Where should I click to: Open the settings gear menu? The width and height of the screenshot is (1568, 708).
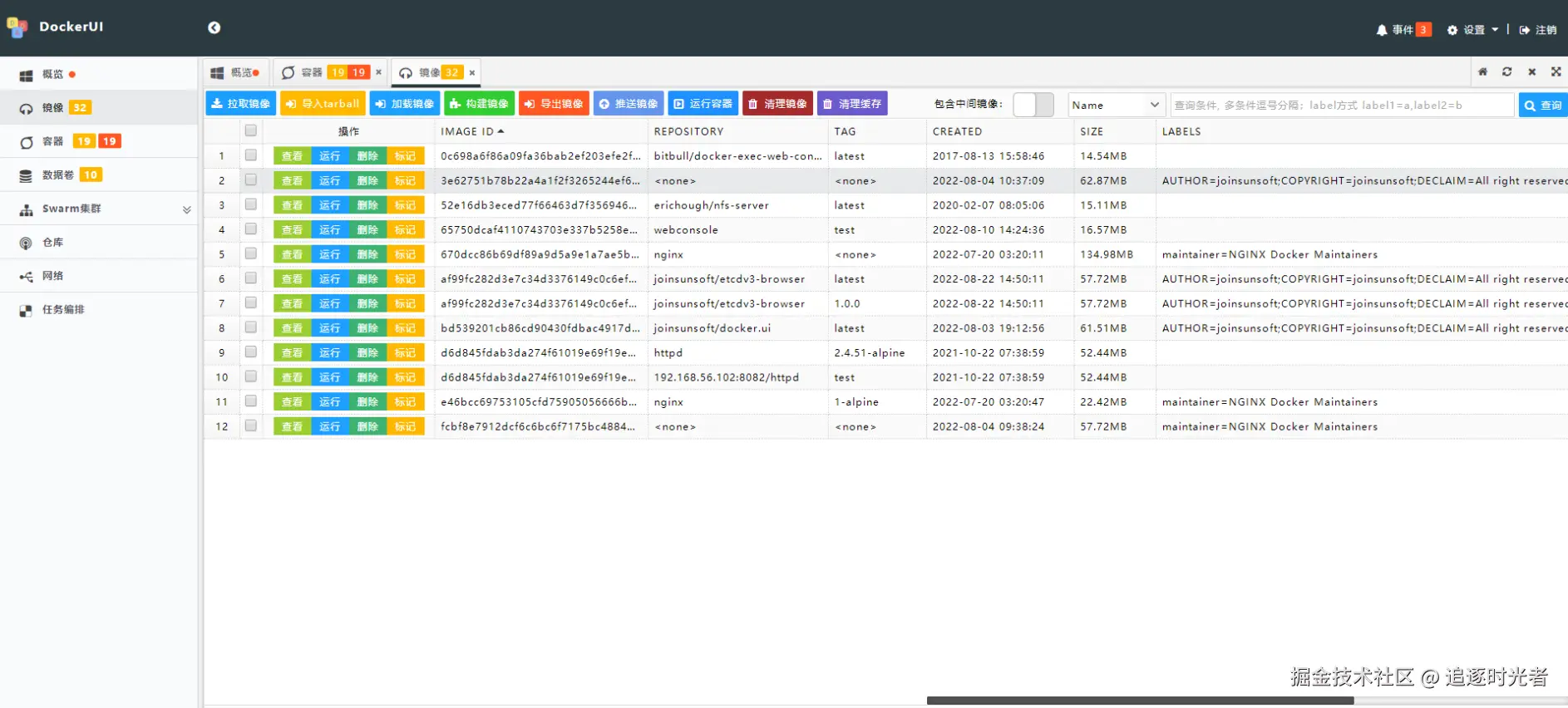(1472, 30)
